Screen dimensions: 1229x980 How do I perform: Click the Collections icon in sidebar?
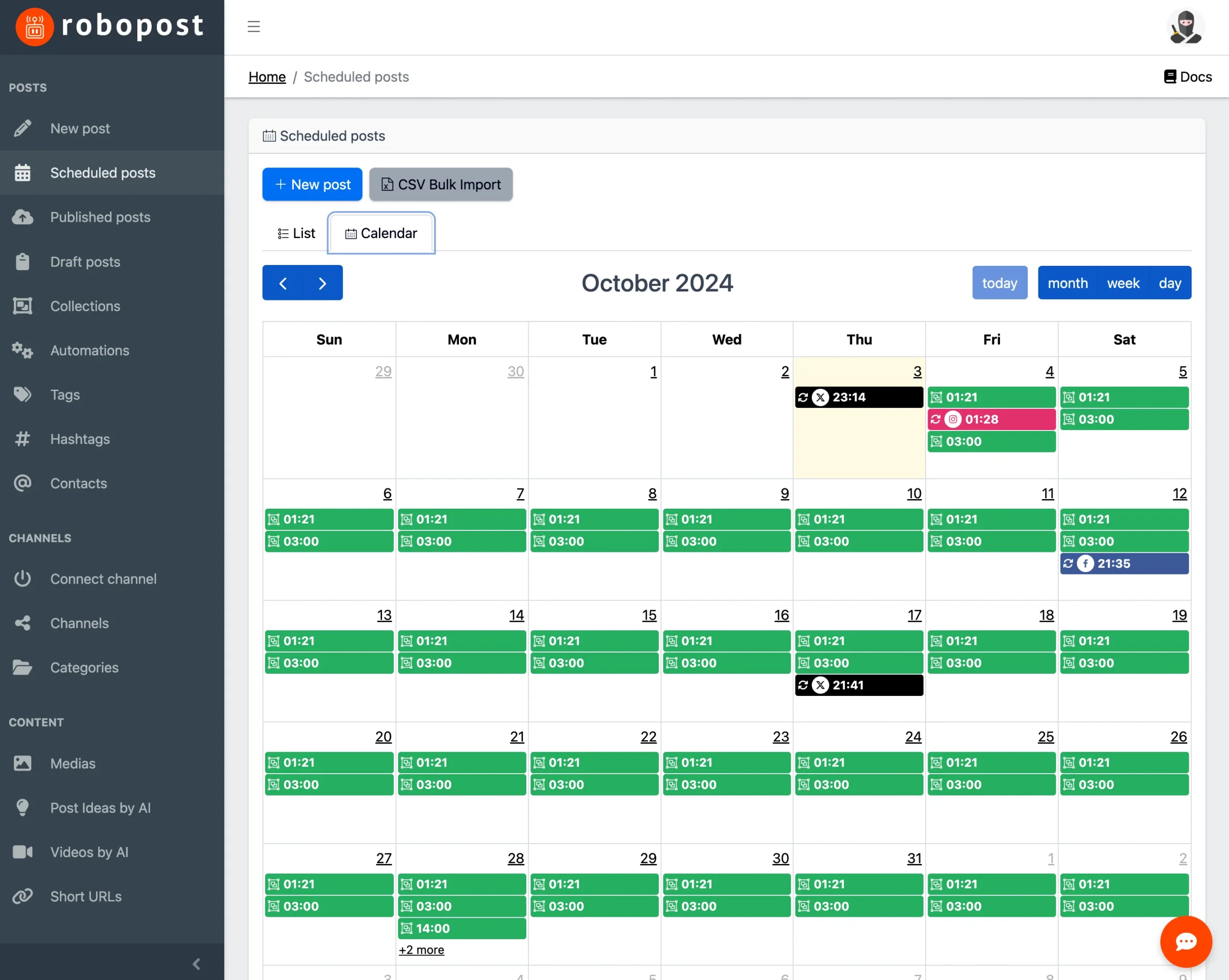click(22, 306)
